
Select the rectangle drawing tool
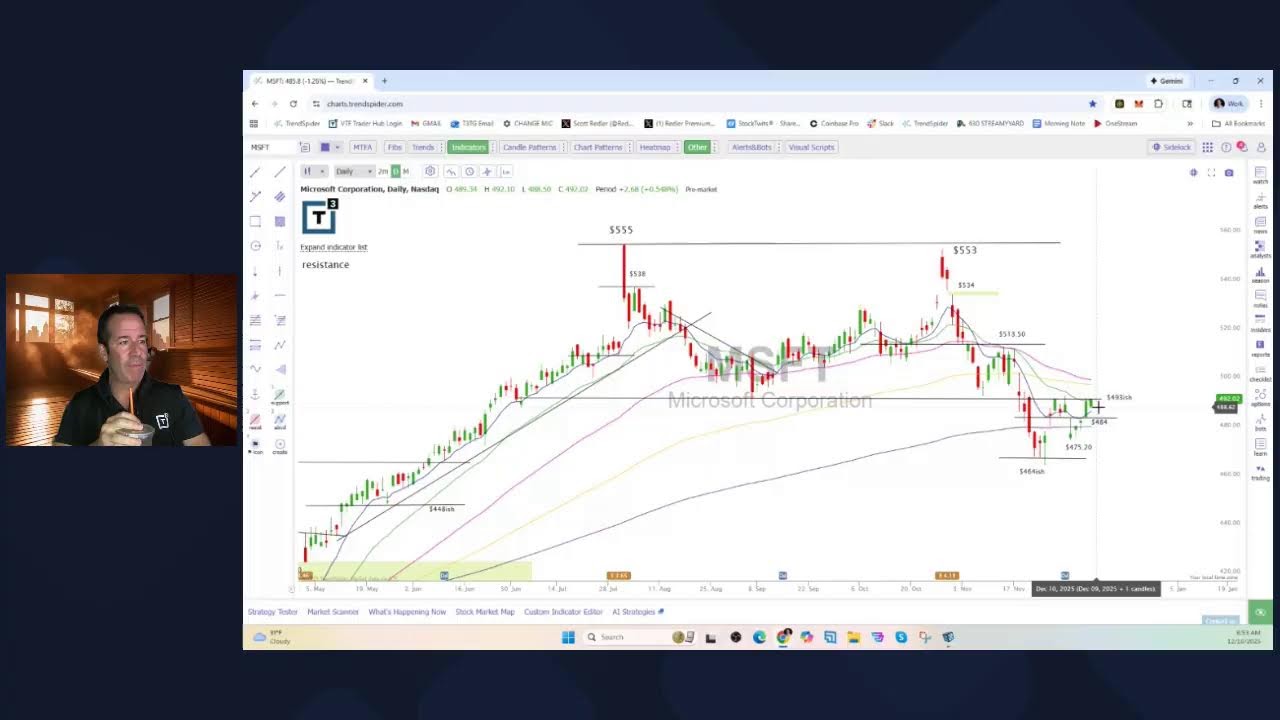pyautogui.click(x=255, y=221)
